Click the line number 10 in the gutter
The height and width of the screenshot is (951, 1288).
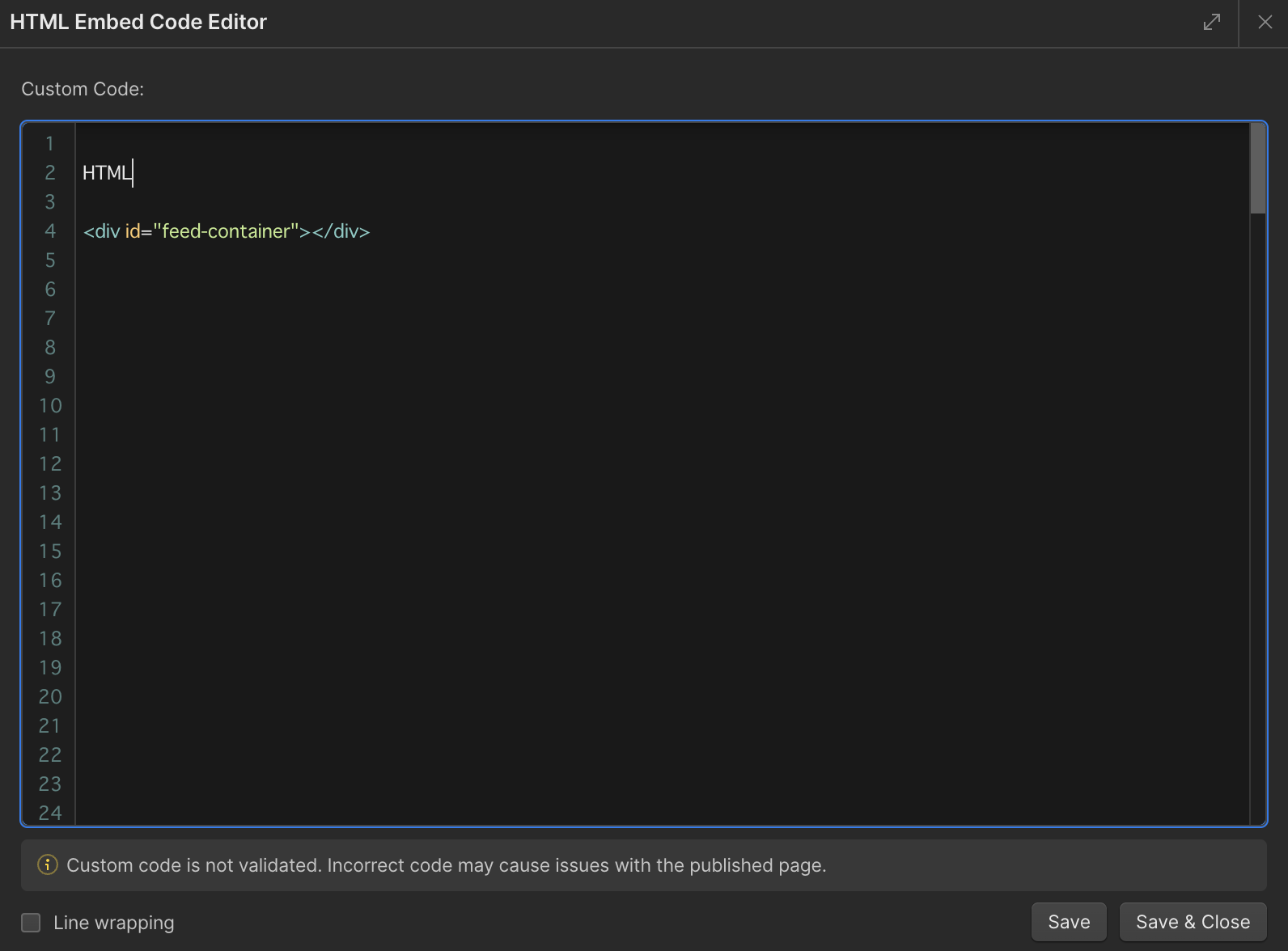click(50, 405)
